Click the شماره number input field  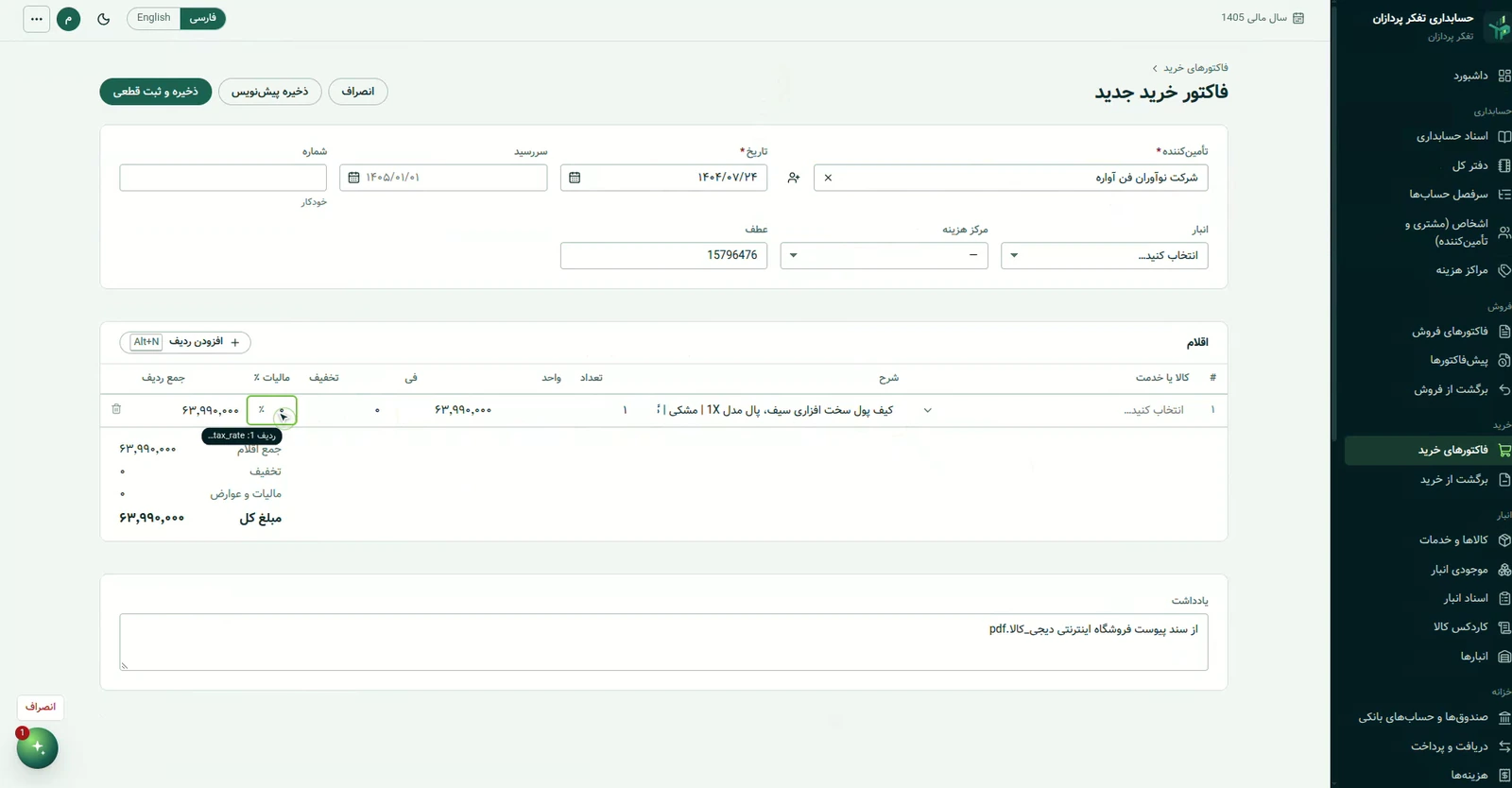[x=223, y=178]
